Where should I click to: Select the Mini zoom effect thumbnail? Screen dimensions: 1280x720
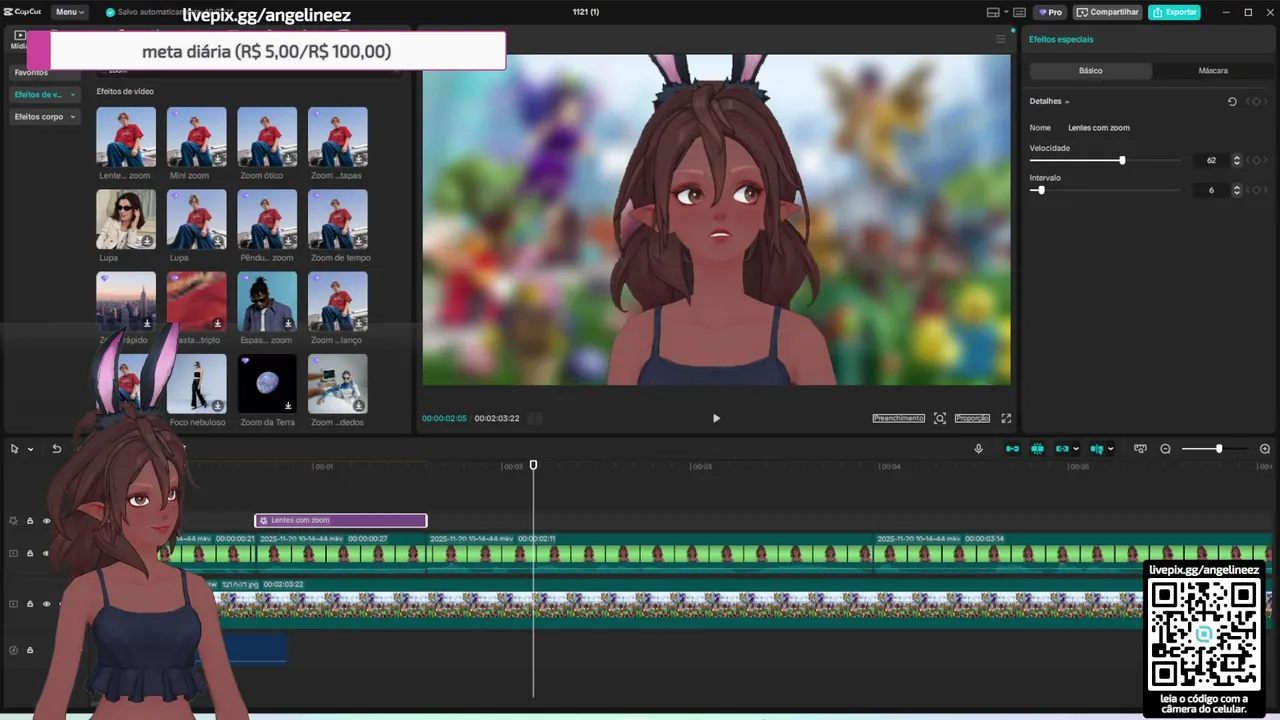point(196,137)
